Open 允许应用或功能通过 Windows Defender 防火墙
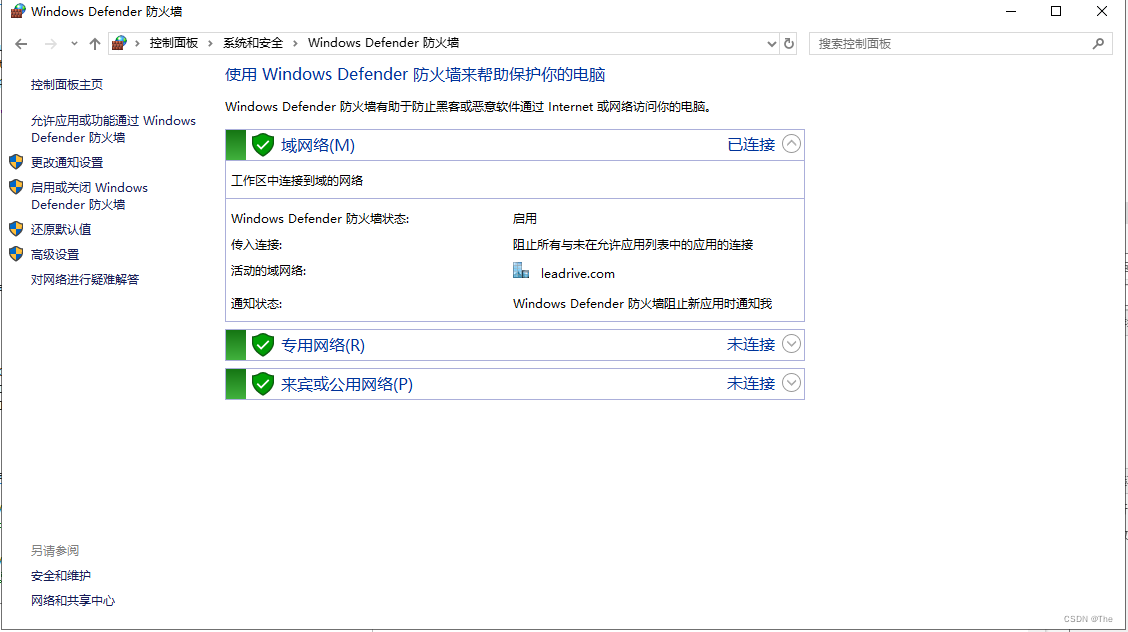 pyautogui.click(x=113, y=129)
